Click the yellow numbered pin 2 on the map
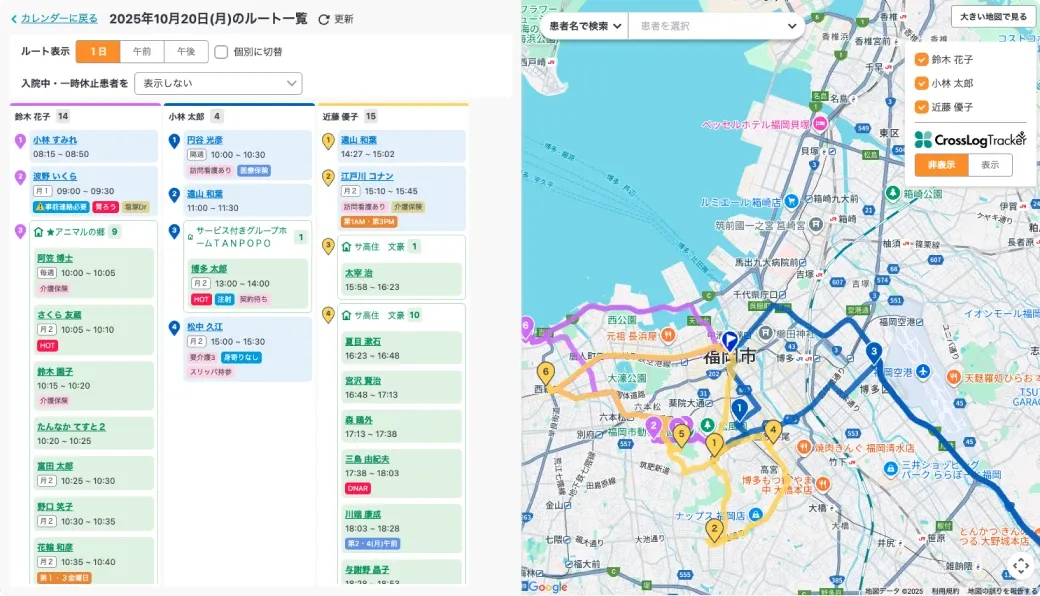Viewport: 1040px width, 596px height. click(714, 530)
